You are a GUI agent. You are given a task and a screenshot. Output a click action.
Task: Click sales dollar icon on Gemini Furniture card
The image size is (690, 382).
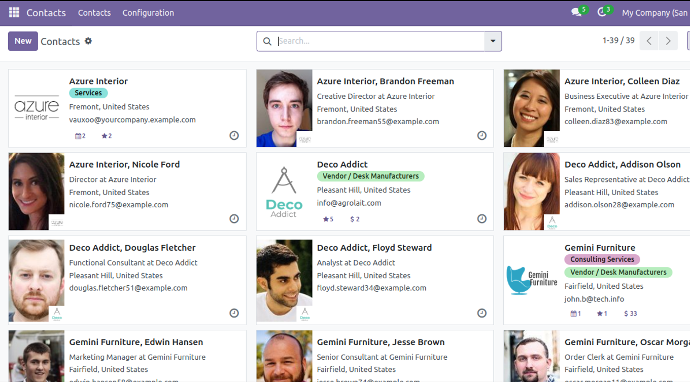click(626, 314)
